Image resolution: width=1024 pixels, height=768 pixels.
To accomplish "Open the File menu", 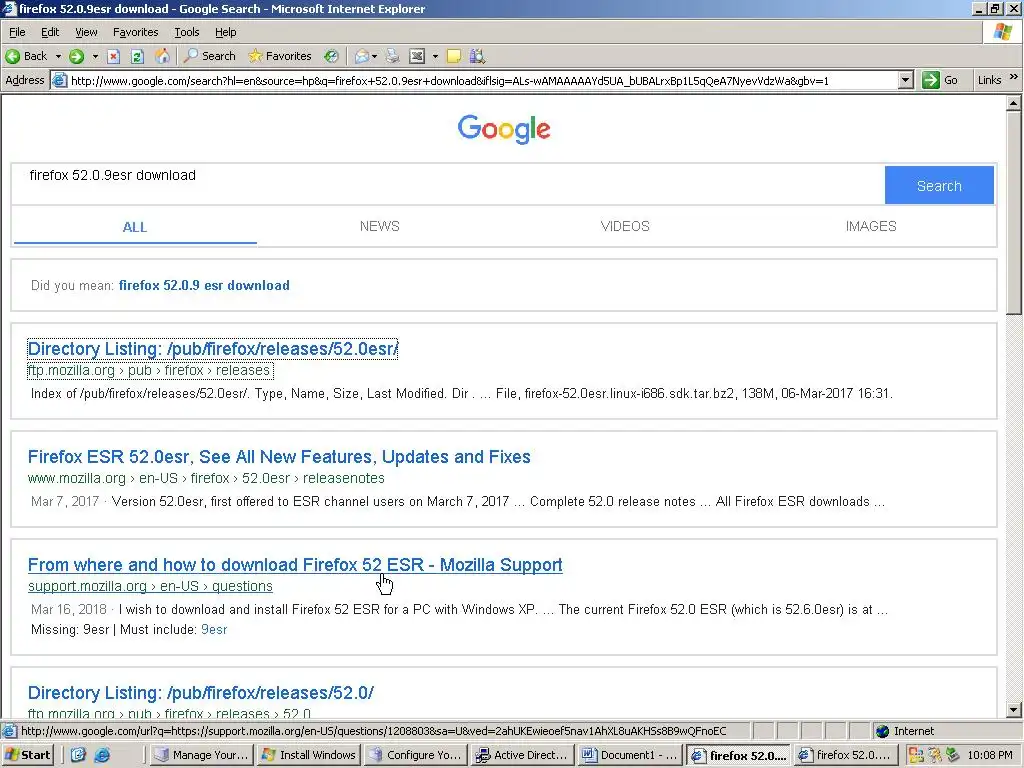I will coord(17,32).
